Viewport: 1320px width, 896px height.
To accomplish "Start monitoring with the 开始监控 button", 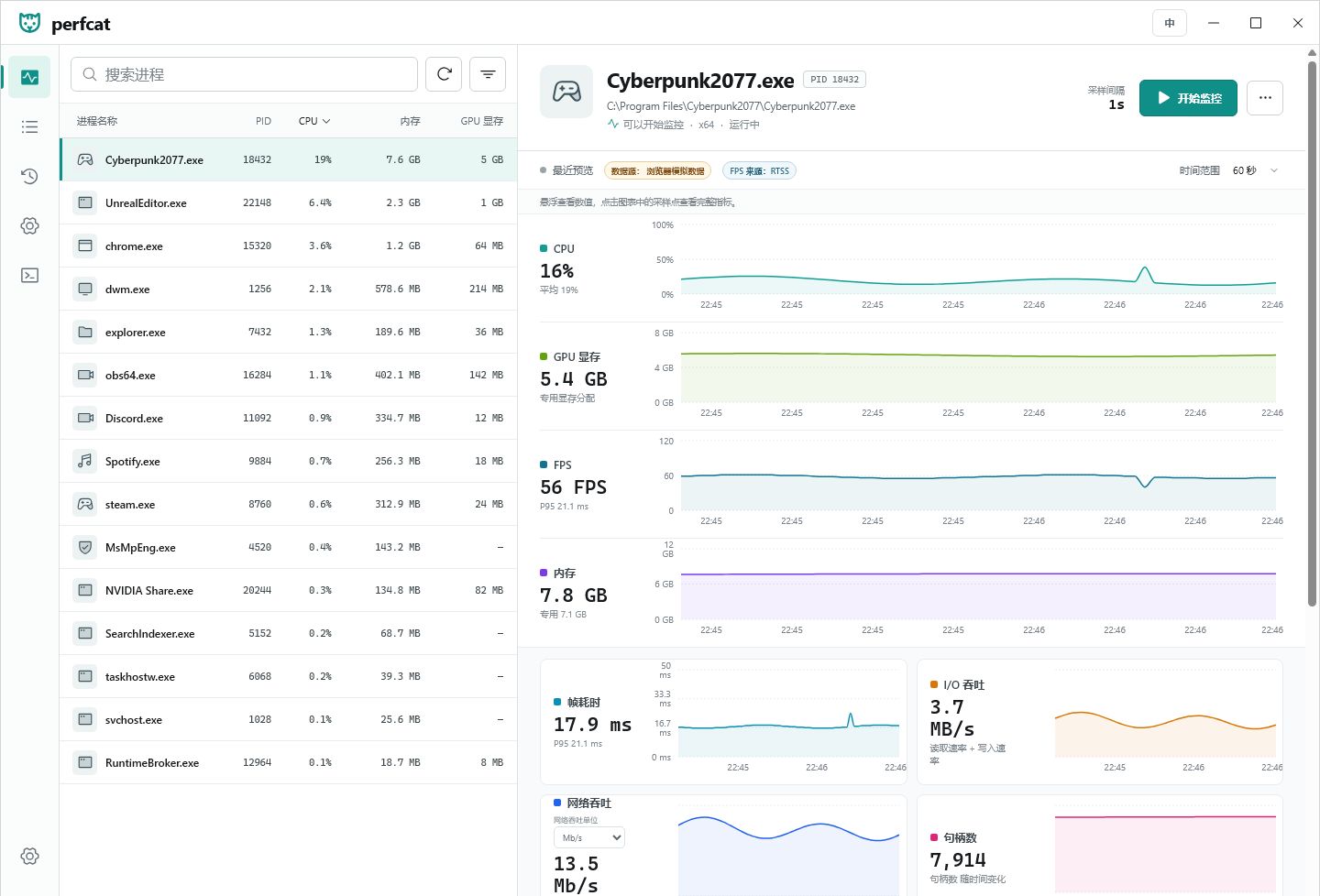I will click(x=1188, y=98).
